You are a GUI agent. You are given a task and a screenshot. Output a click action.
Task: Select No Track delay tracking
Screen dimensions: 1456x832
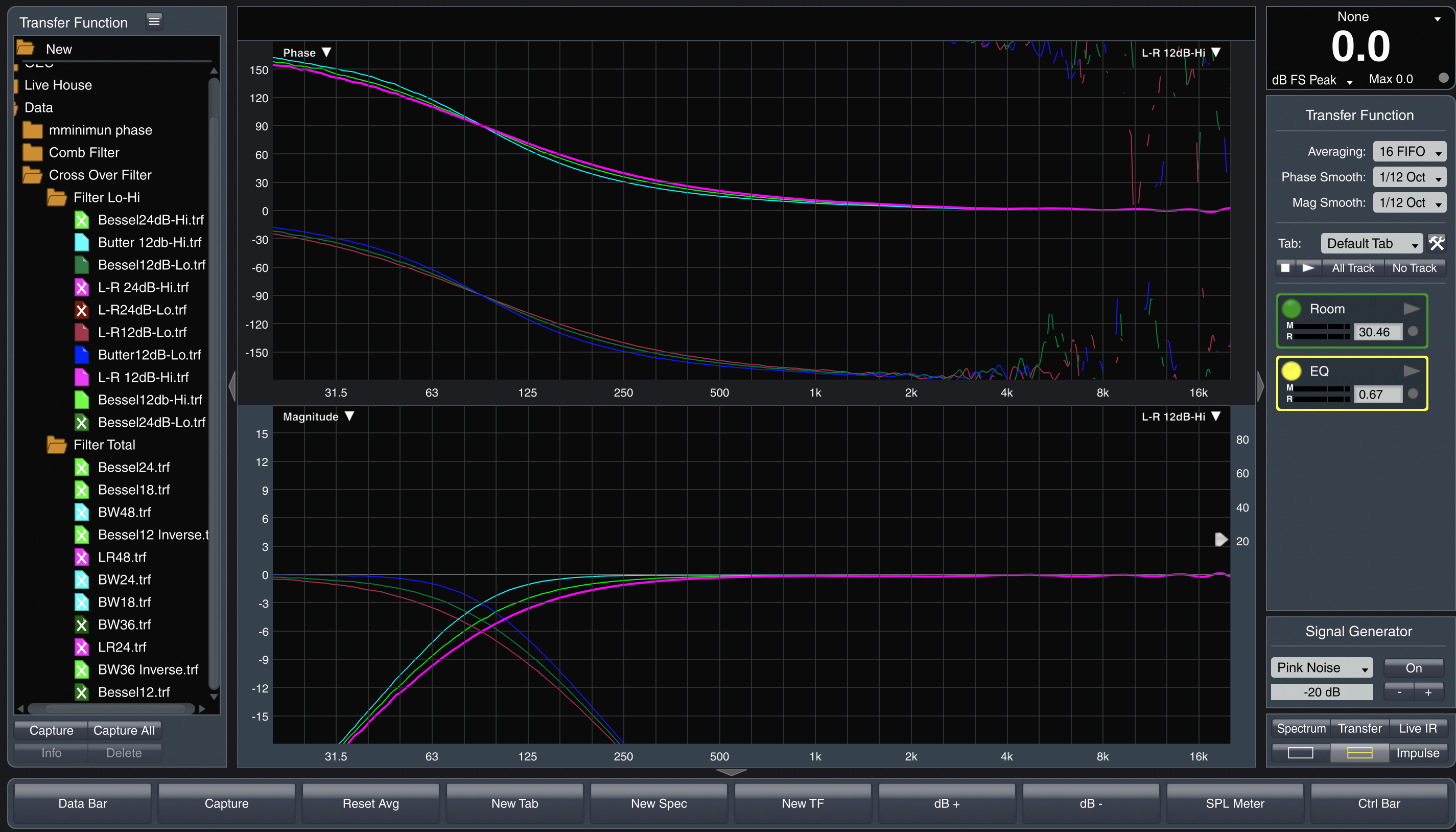pyautogui.click(x=1414, y=267)
